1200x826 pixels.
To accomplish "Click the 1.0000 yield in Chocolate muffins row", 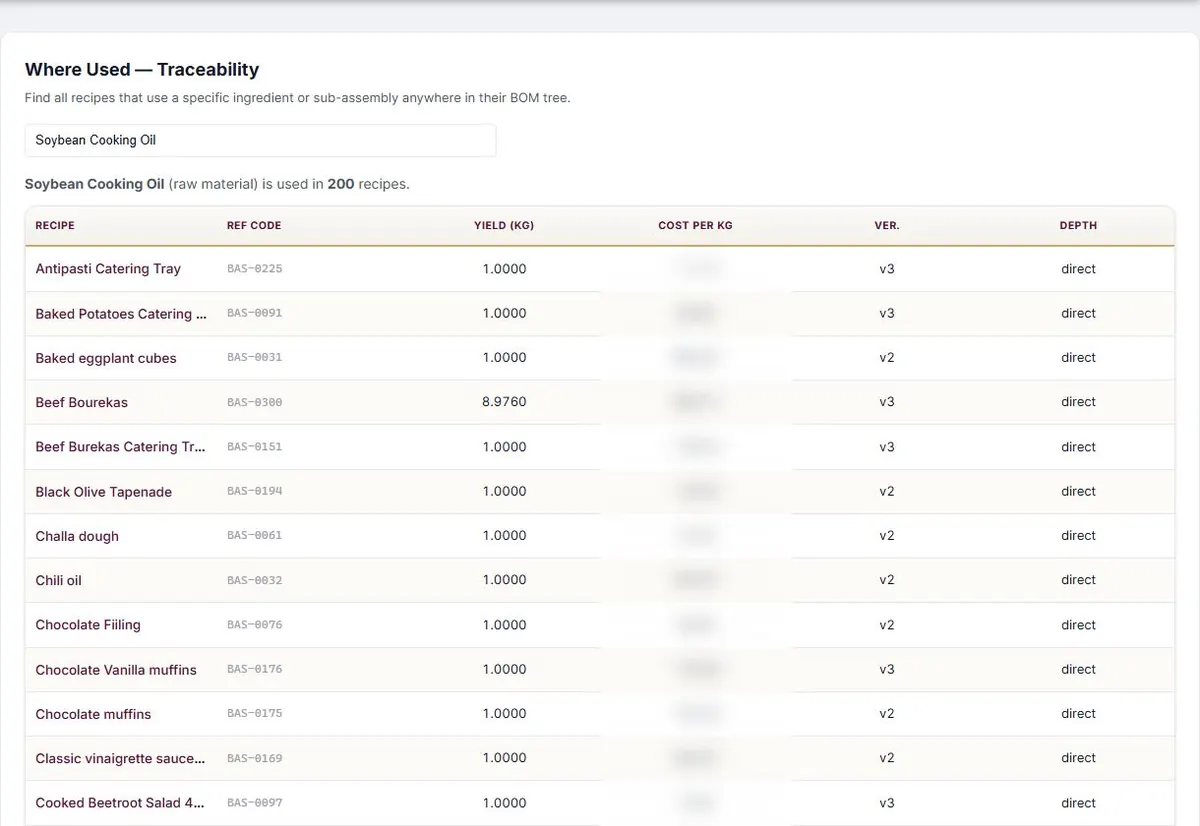I will coord(504,714).
